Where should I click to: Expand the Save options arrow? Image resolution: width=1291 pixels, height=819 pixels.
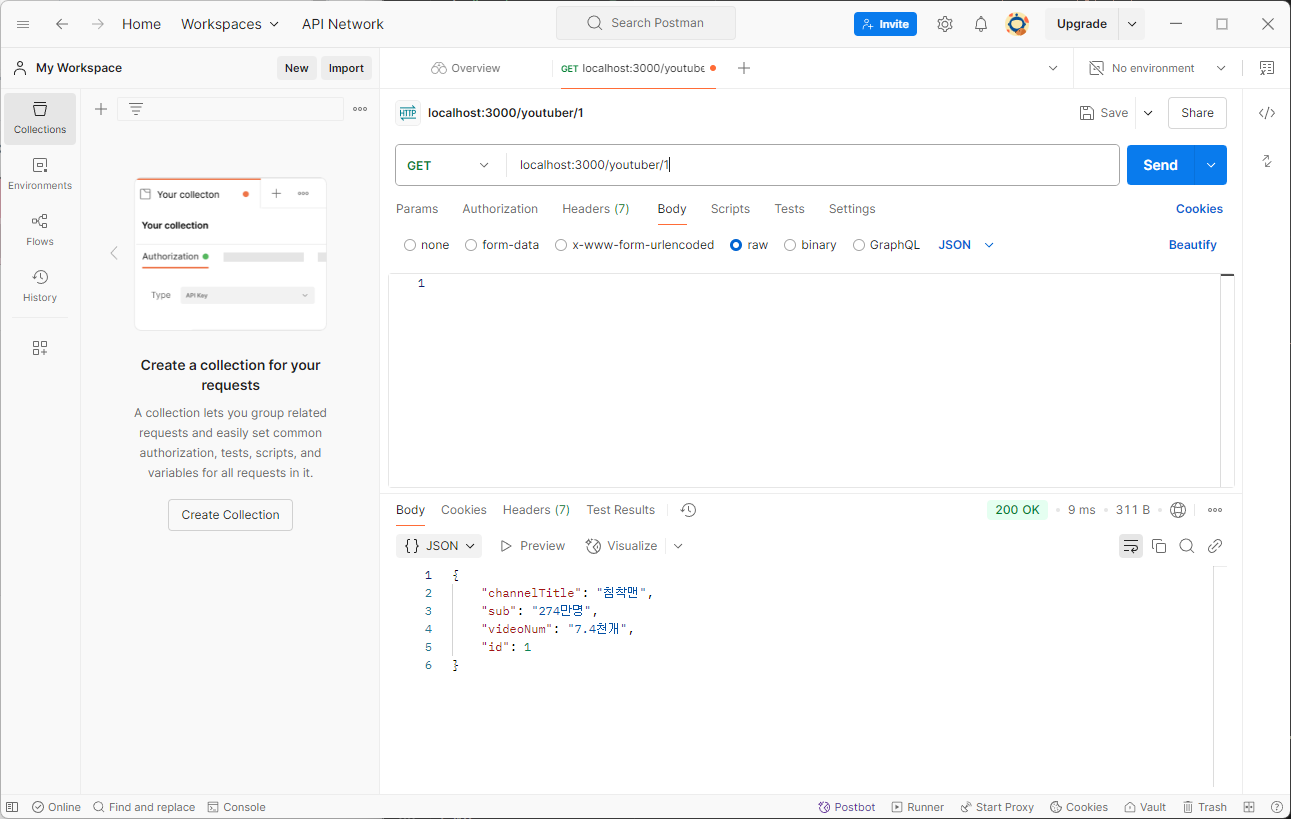pyautogui.click(x=1148, y=113)
